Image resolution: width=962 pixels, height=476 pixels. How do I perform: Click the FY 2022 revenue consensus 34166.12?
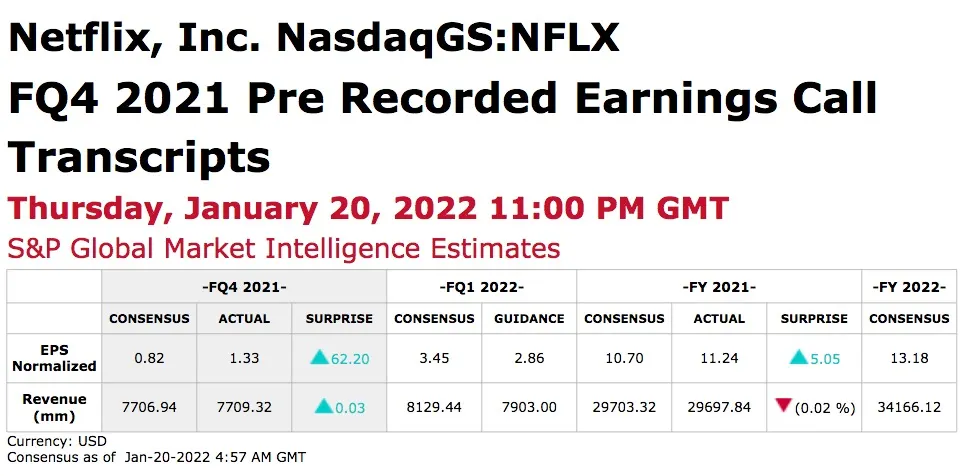pos(909,407)
